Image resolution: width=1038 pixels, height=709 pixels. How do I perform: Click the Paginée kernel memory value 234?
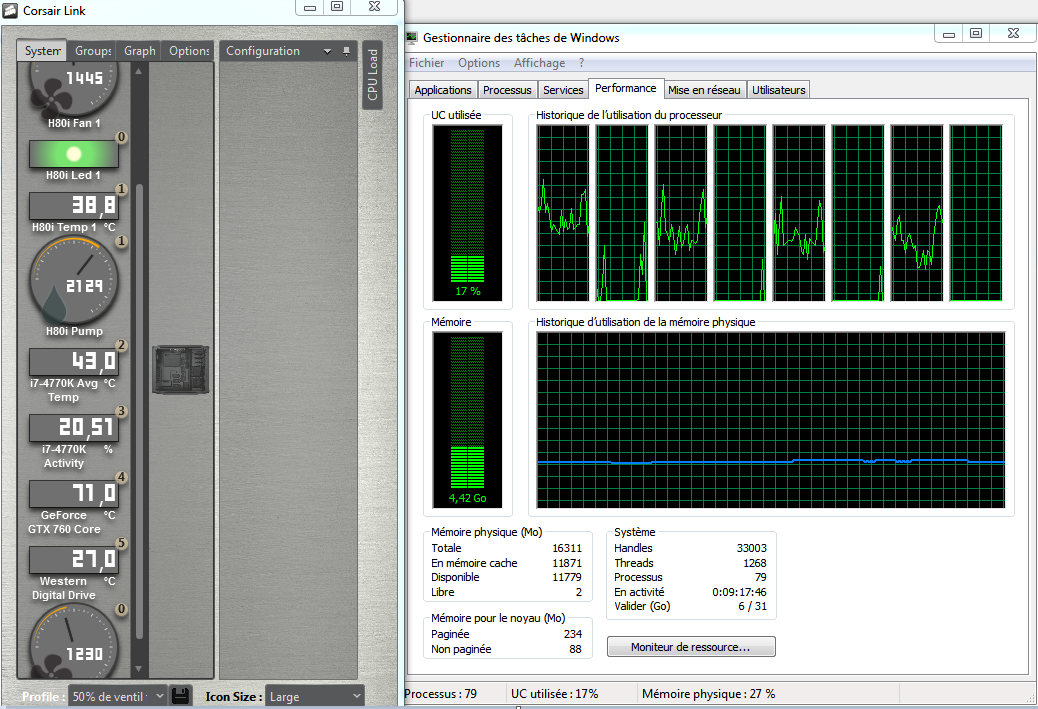click(573, 634)
